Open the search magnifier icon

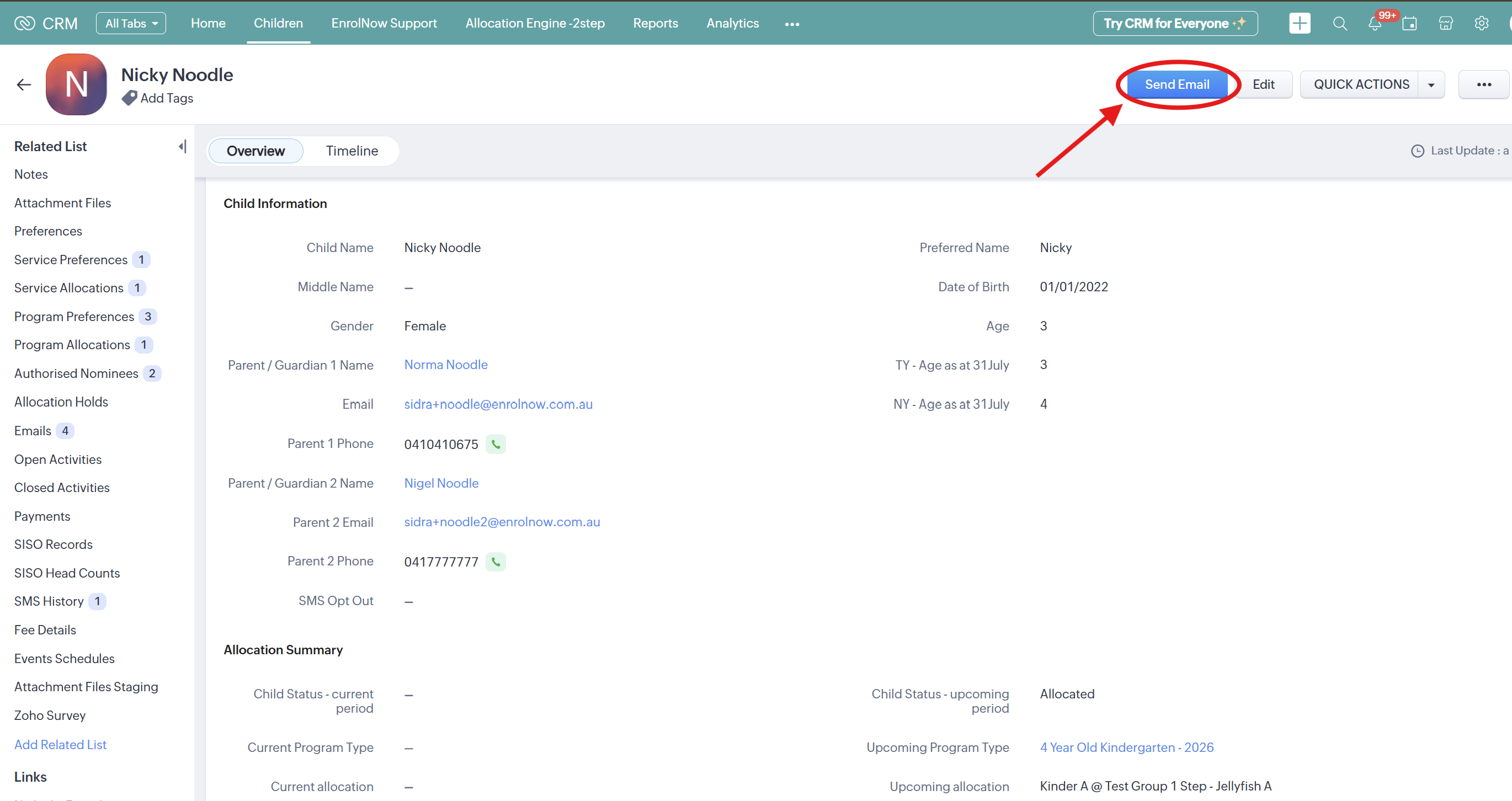(1339, 24)
